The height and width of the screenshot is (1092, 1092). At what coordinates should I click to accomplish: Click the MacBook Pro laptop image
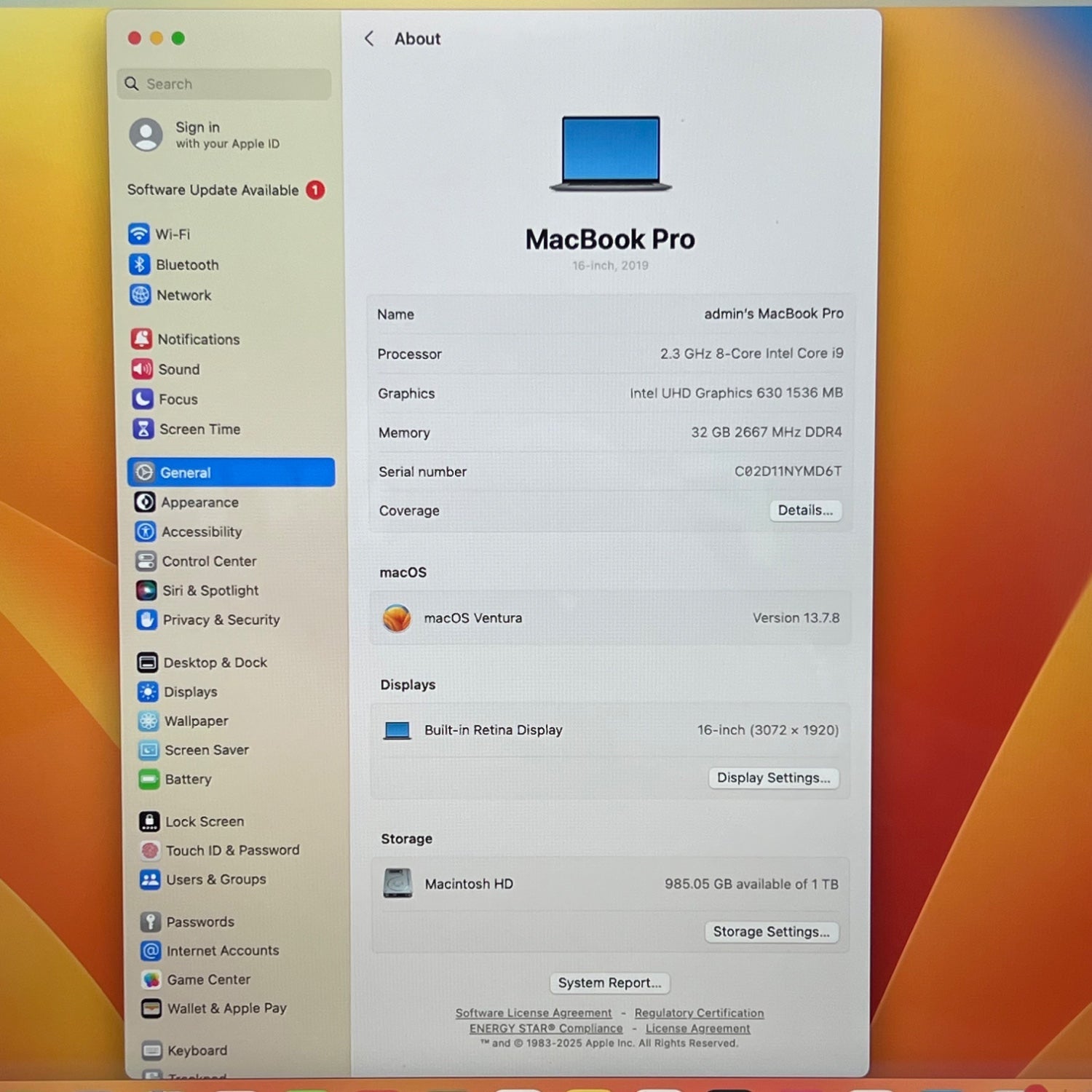pos(611,154)
